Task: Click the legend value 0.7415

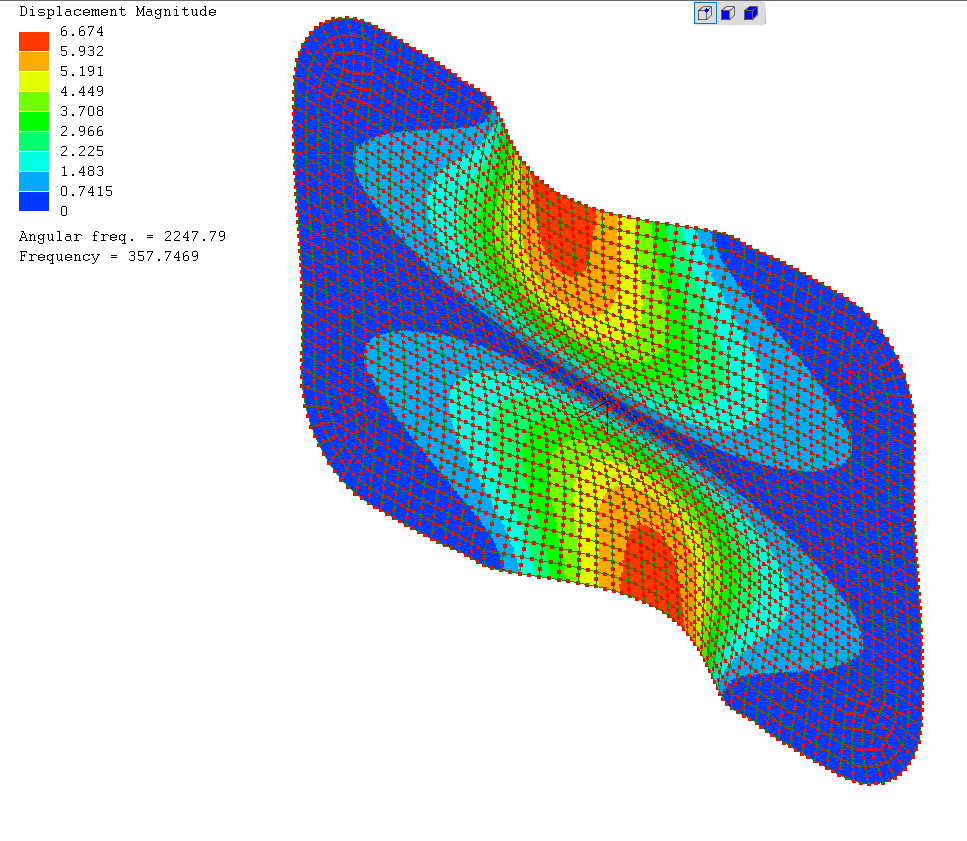Action: (x=86, y=191)
